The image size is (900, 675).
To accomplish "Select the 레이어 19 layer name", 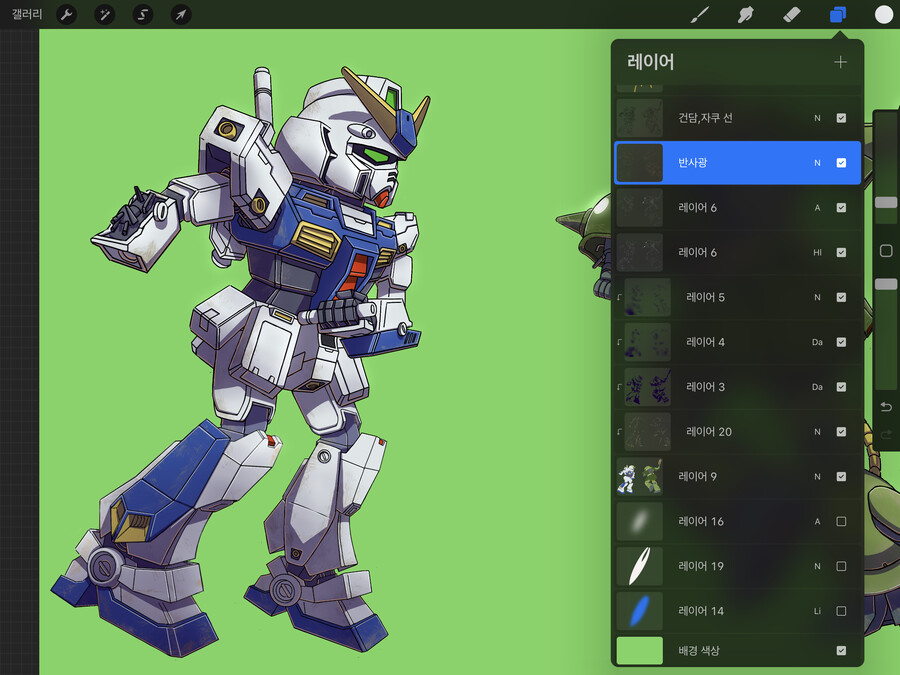I will [701, 566].
